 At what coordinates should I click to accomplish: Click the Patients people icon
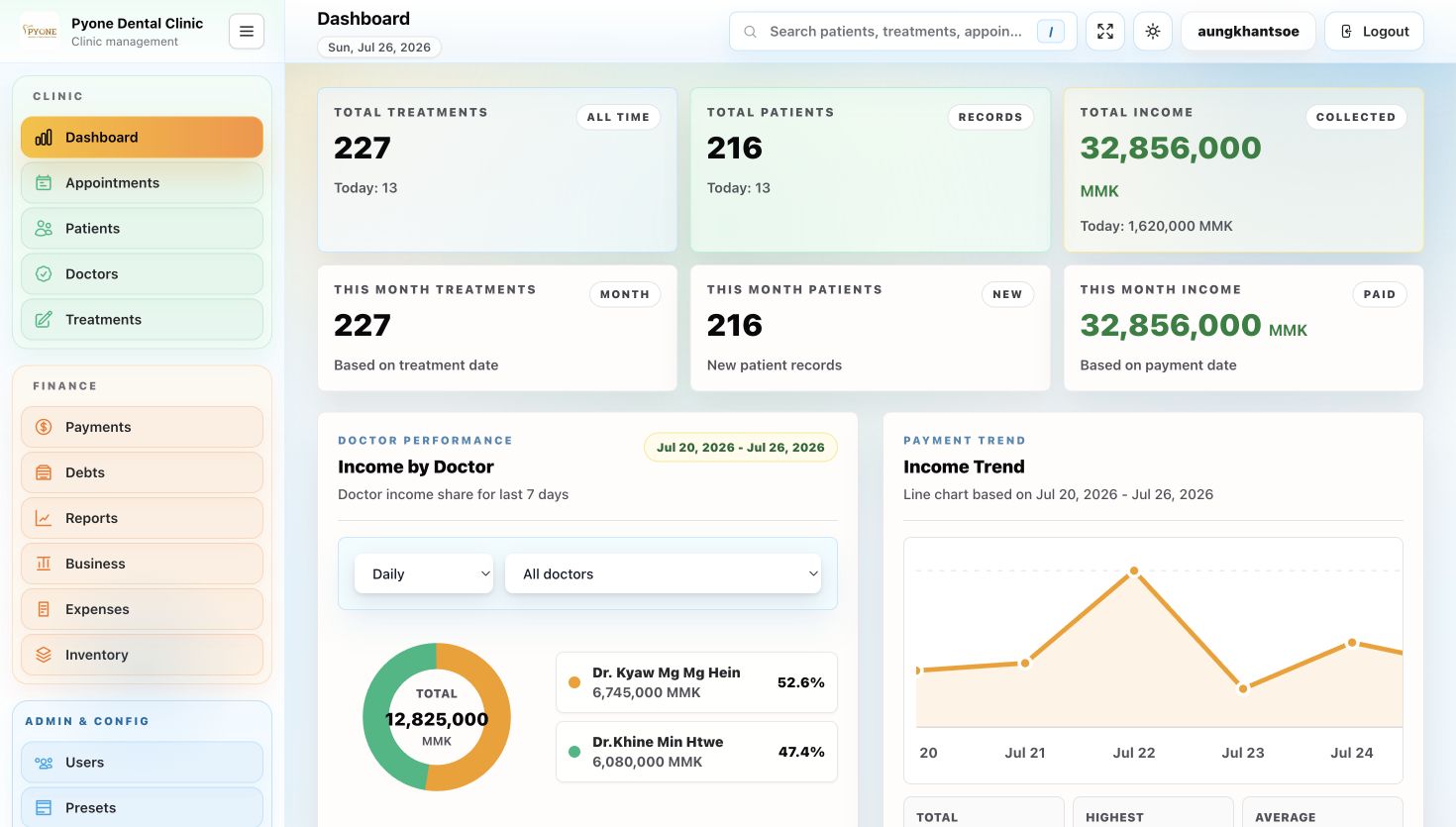click(44, 229)
